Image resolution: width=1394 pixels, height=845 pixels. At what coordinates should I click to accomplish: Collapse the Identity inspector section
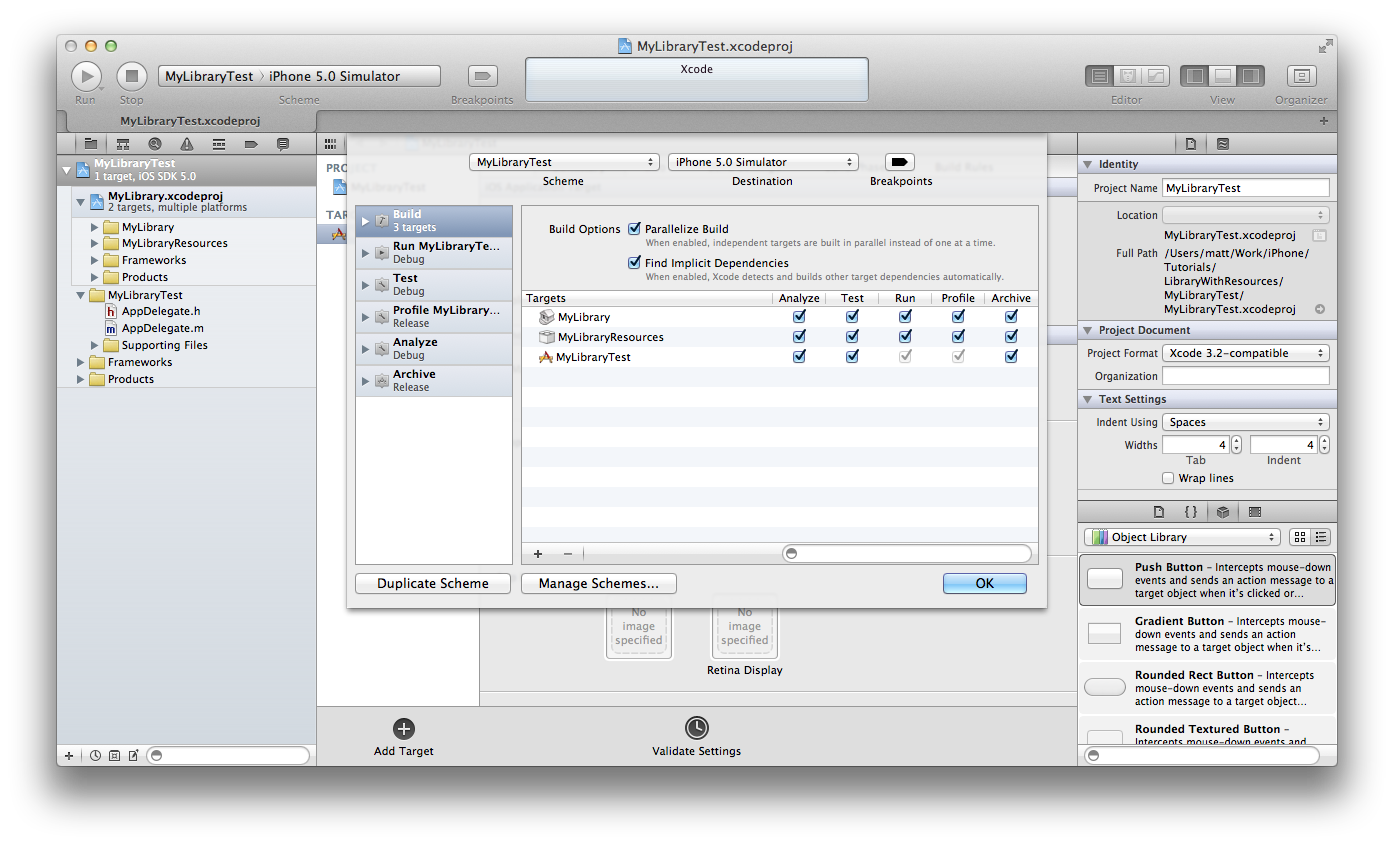click(1088, 164)
